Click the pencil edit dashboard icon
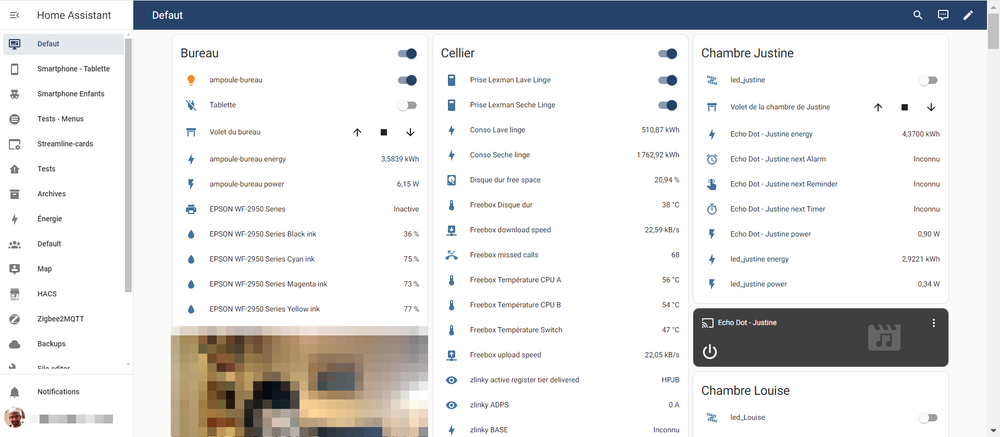 [x=968, y=15]
